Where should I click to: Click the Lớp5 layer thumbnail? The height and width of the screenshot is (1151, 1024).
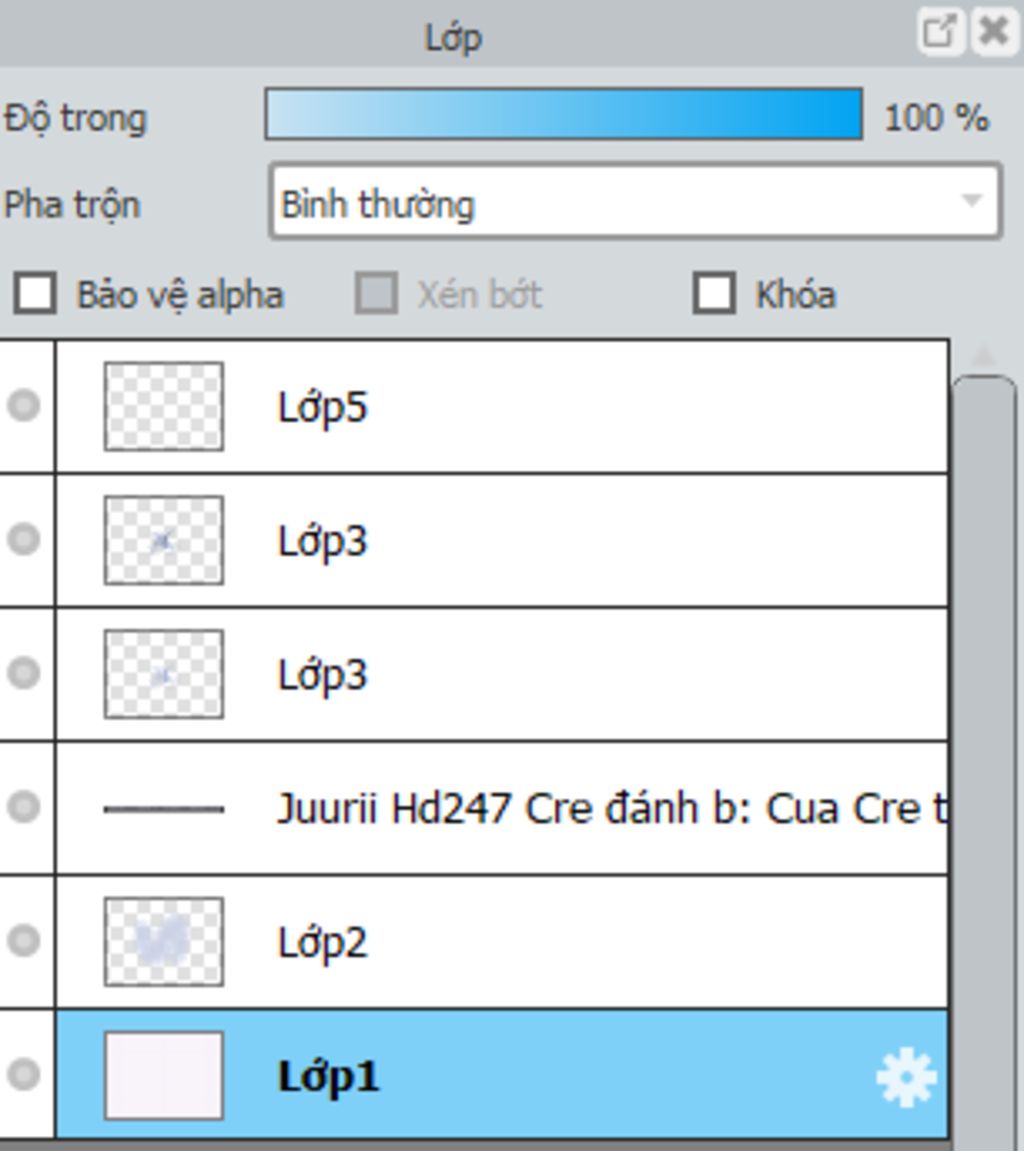[163, 406]
